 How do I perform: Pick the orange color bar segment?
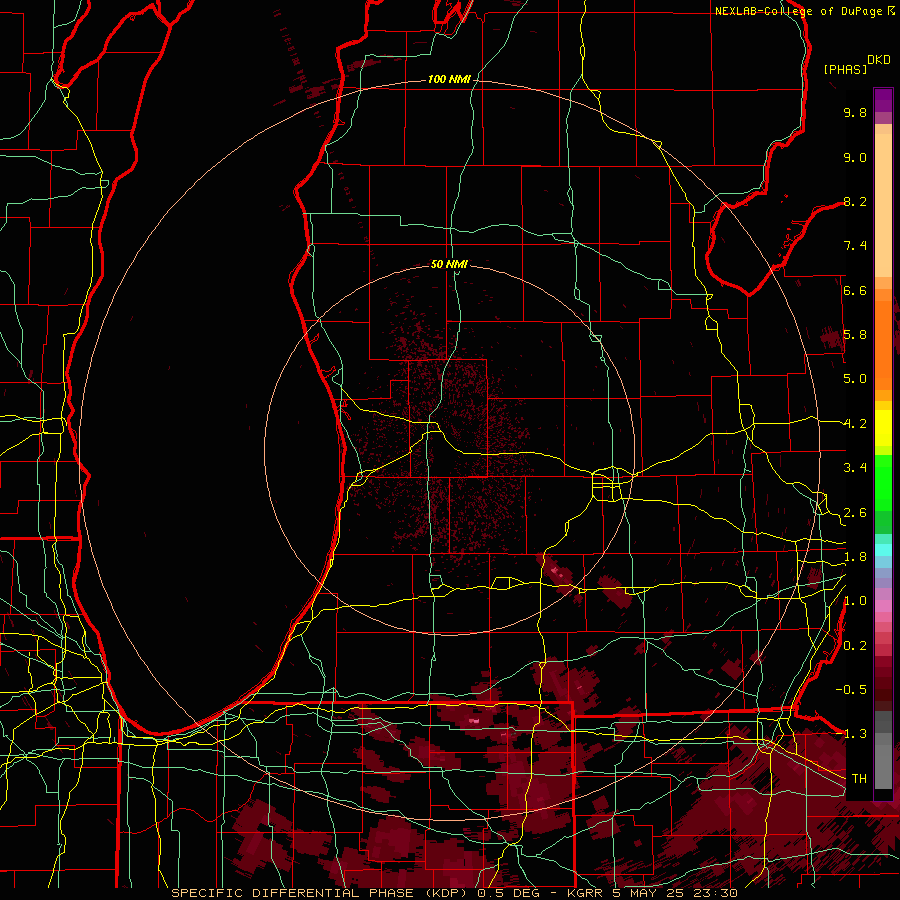coord(883,344)
